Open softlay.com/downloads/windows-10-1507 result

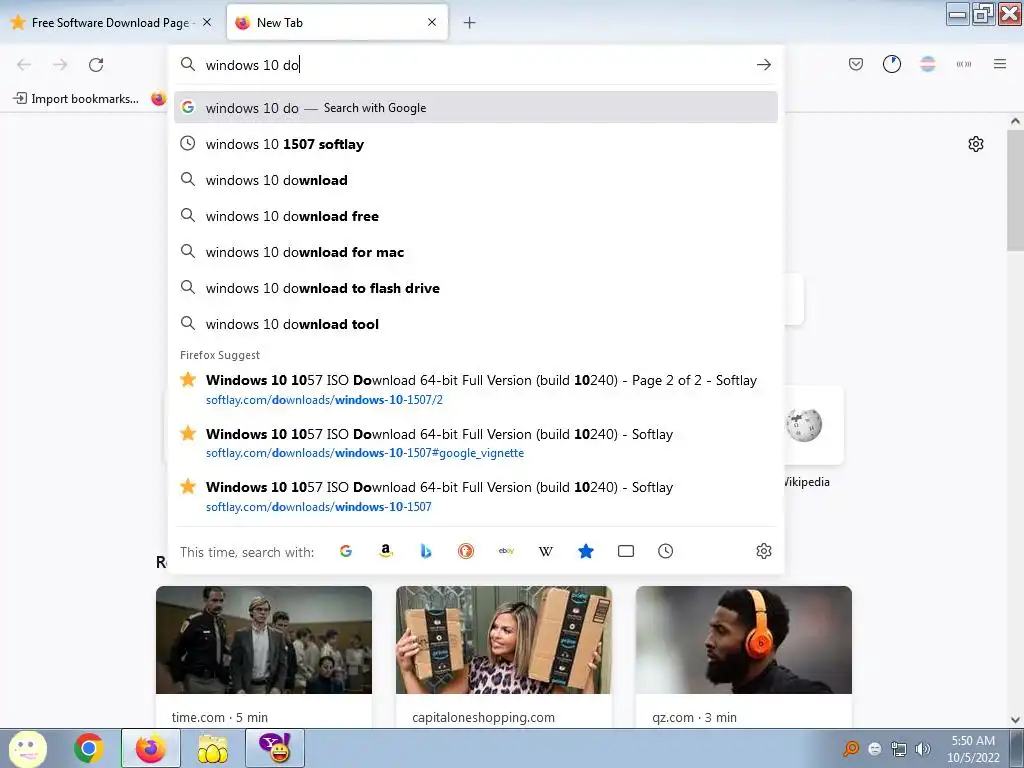pyautogui.click(x=475, y=496)
